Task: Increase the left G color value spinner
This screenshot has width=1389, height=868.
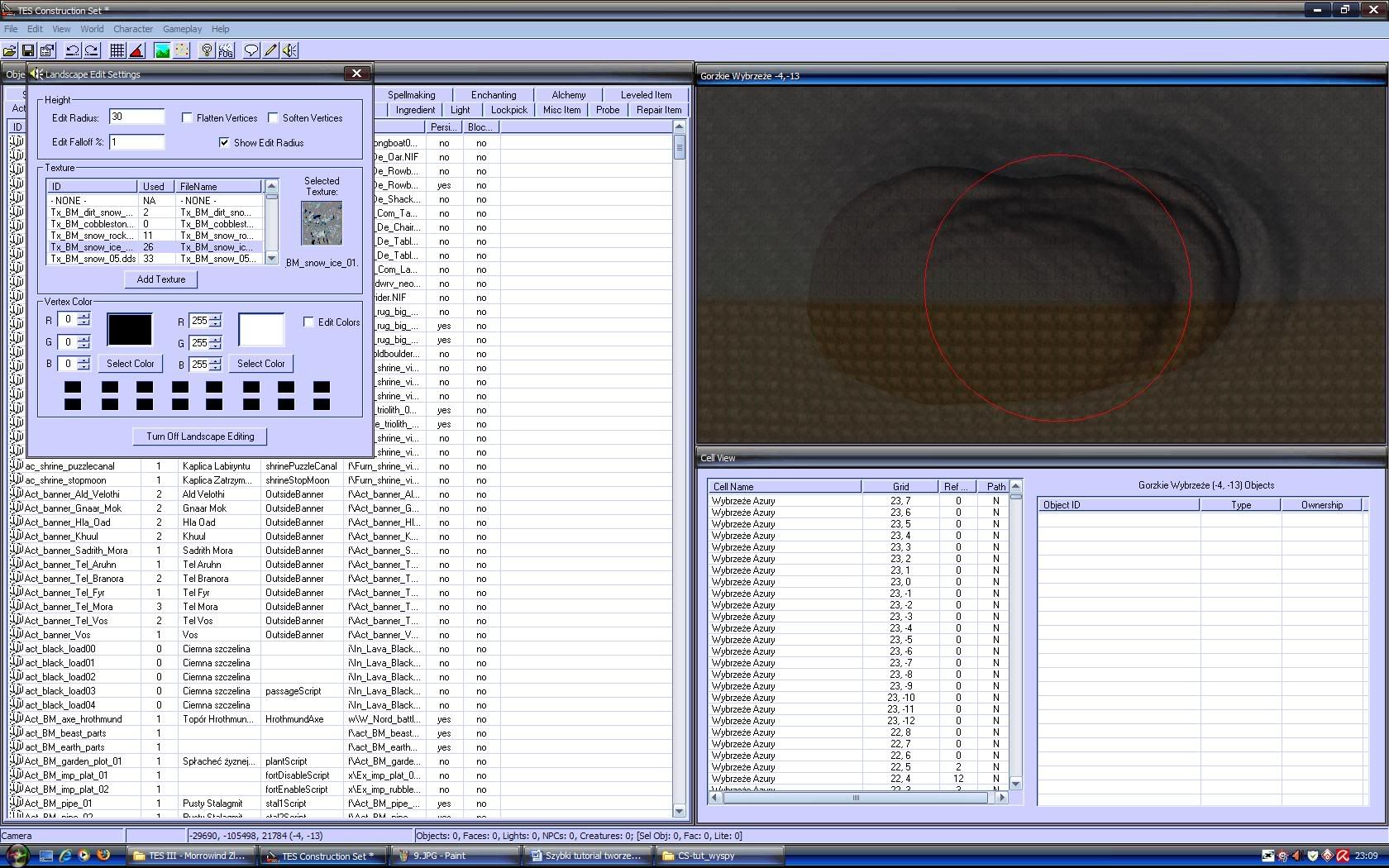Action: pos(84,338)
